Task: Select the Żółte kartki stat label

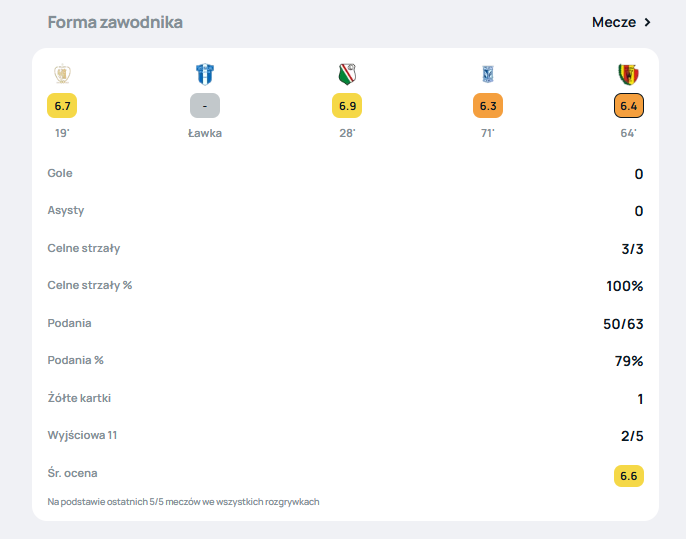Action: click(x=79, y=398)
